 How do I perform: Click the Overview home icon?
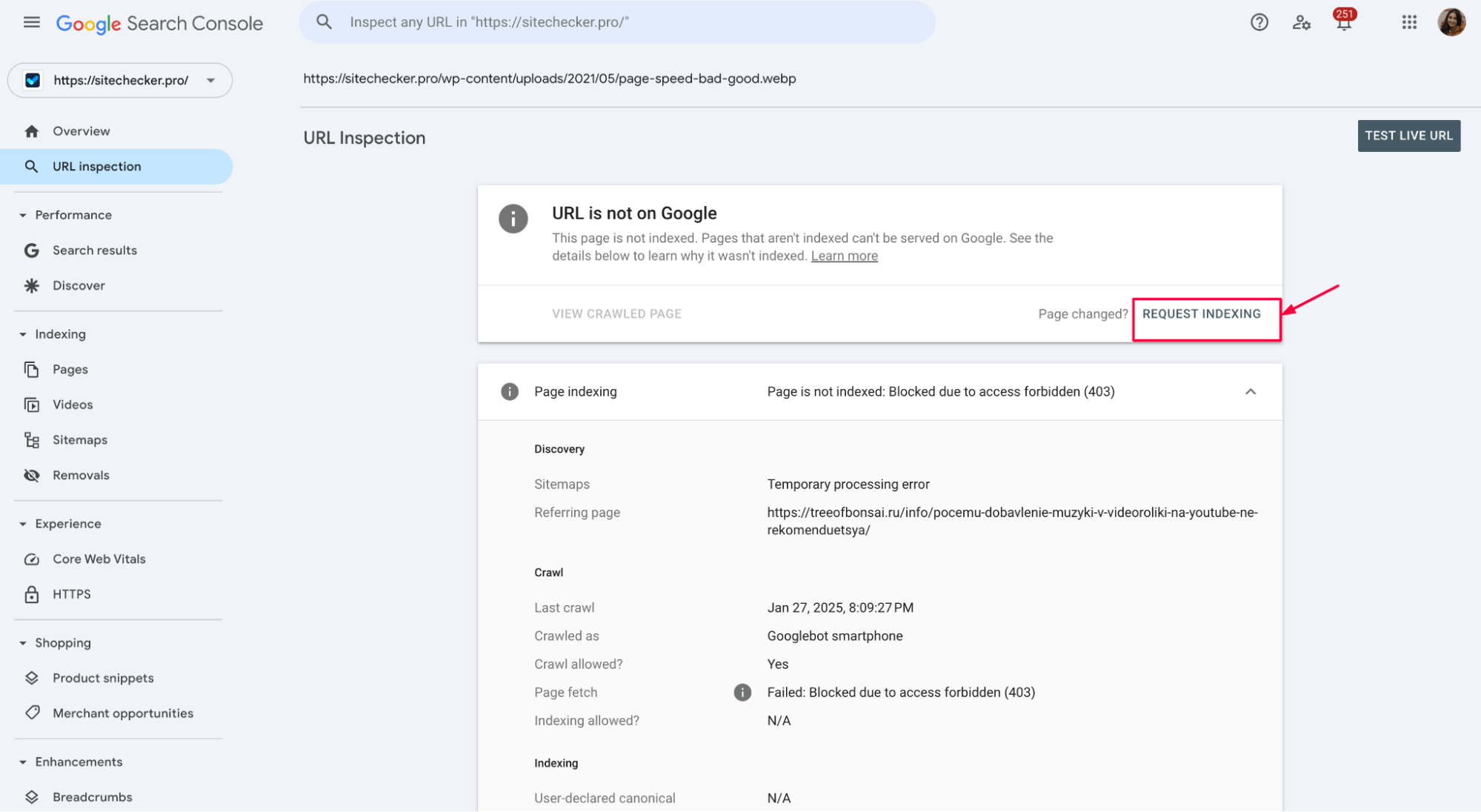[31, 131]
